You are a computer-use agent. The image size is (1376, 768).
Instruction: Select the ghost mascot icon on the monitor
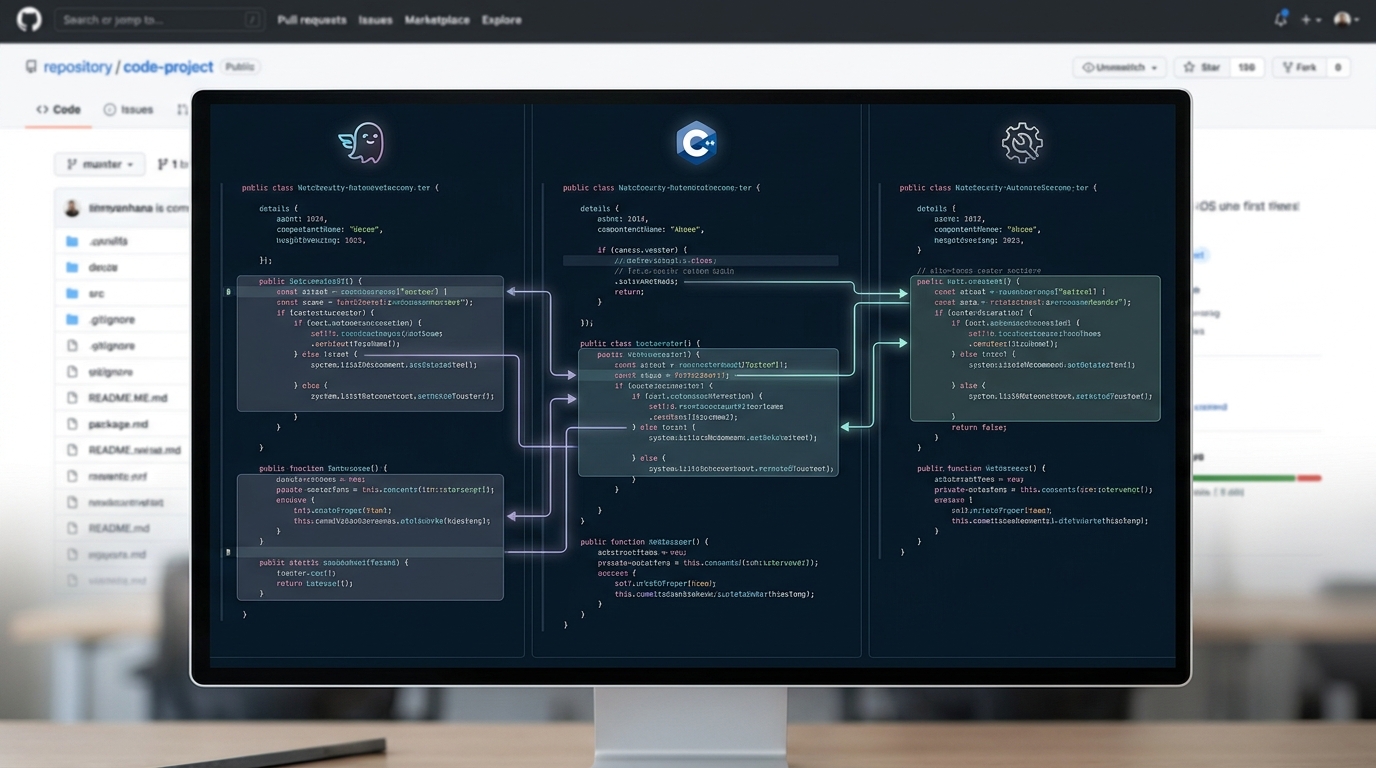(360, 143)
